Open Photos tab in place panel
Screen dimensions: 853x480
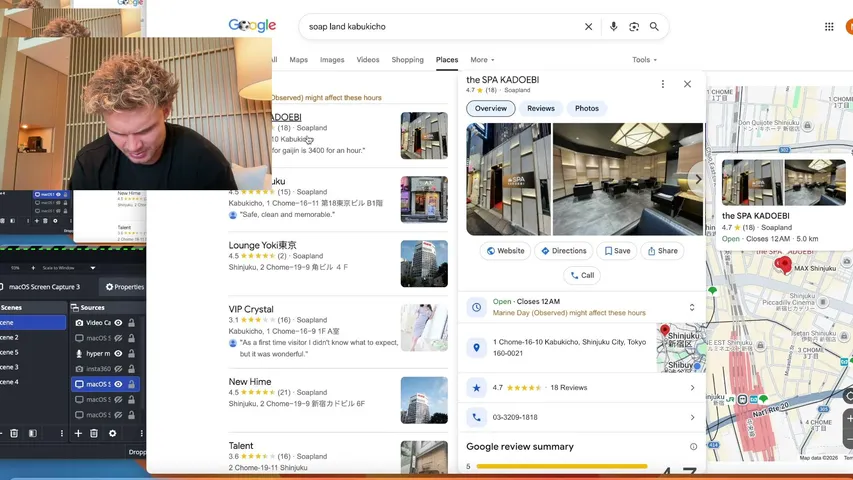coord(586,108)
